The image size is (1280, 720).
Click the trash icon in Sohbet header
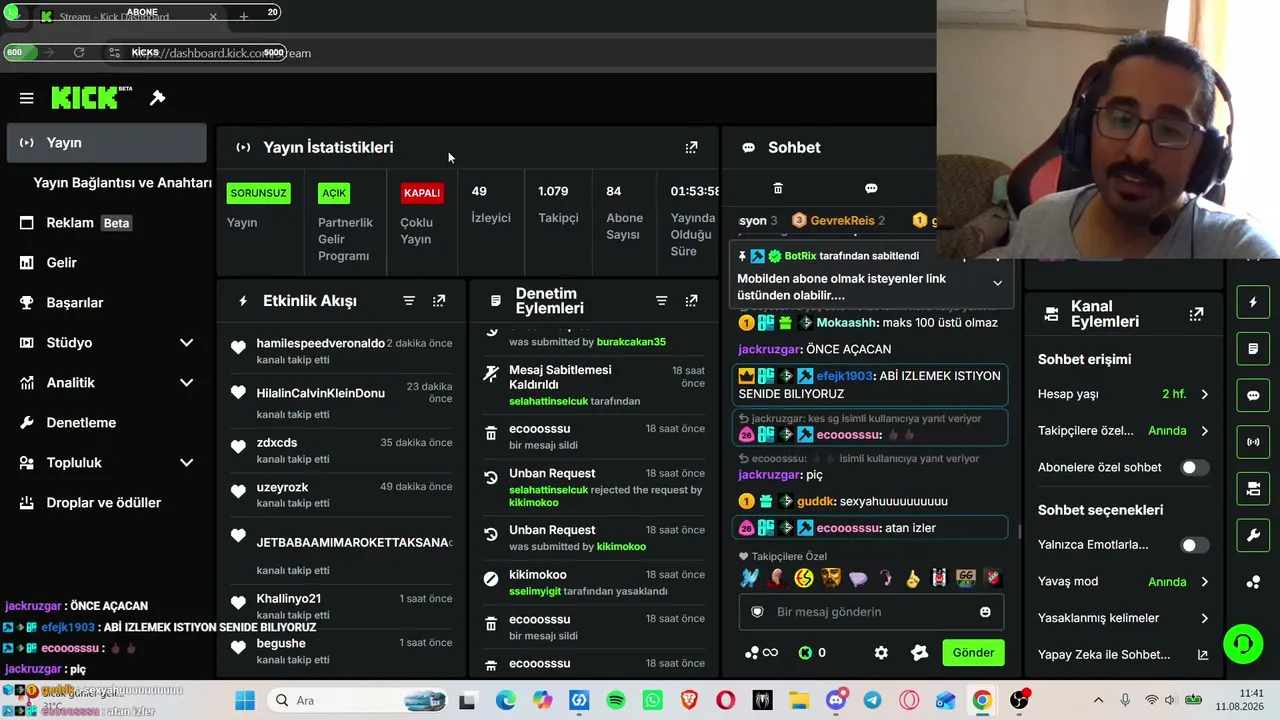[778, 188]
